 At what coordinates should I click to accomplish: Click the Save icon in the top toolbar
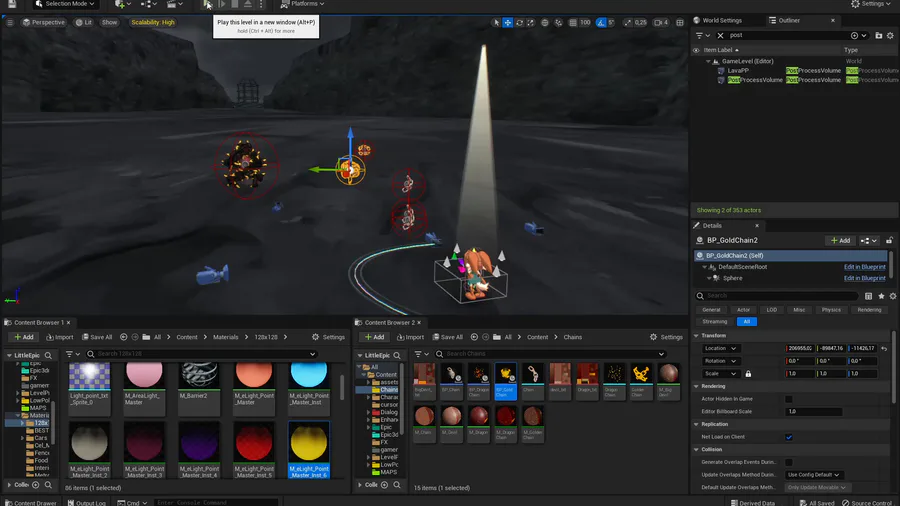(11, 4)
